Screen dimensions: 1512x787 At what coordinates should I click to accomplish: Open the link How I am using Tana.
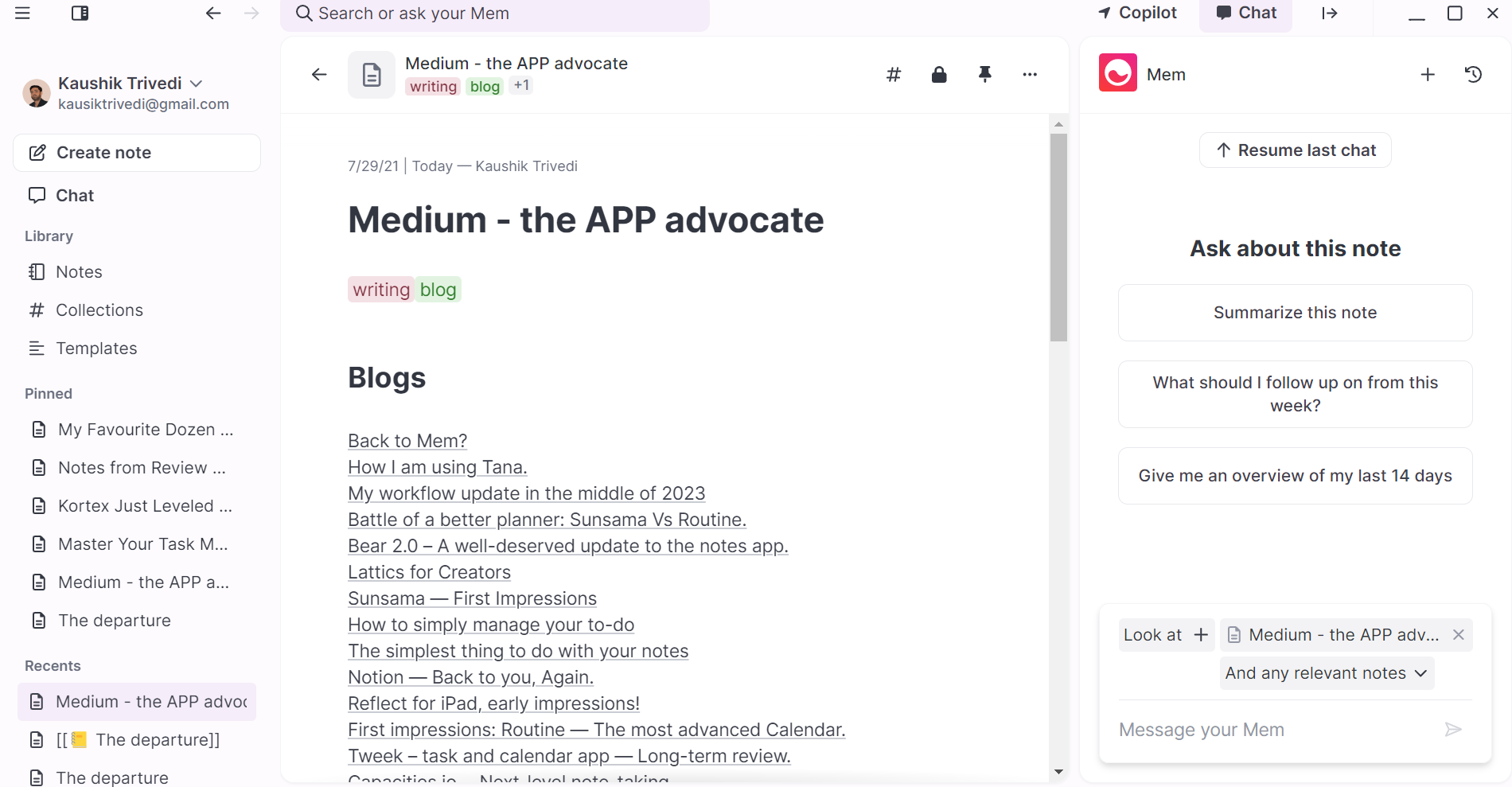[x=438, y=467]
